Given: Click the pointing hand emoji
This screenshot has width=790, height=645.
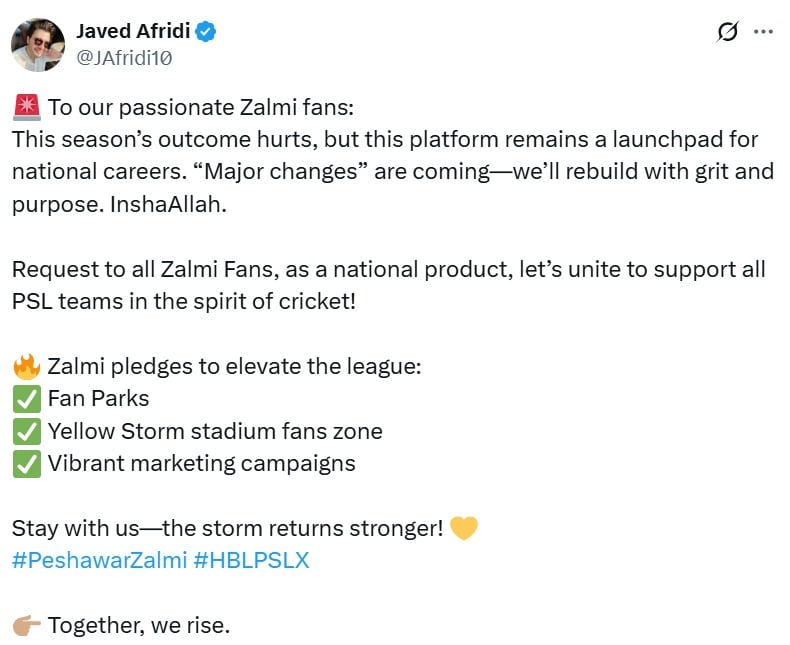Looking at the screenshot, I should tap(27, 625).
